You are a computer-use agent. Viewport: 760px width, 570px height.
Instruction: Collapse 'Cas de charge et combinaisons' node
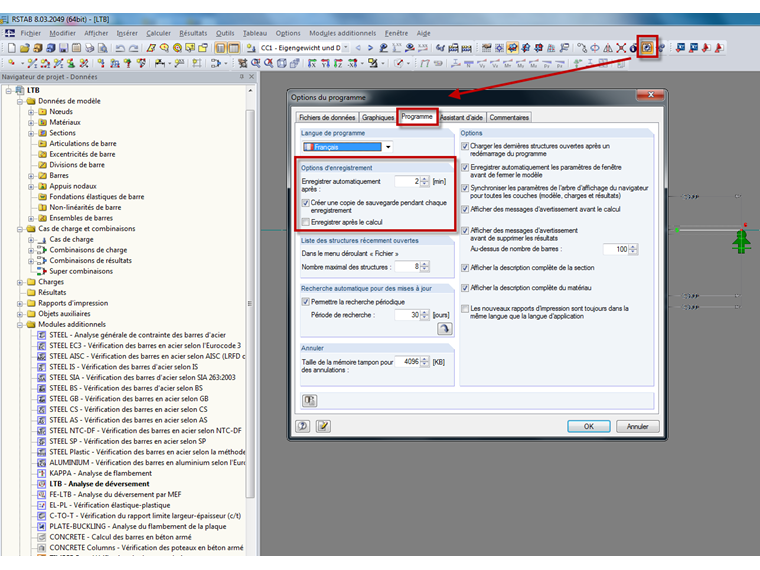(20, 229)
